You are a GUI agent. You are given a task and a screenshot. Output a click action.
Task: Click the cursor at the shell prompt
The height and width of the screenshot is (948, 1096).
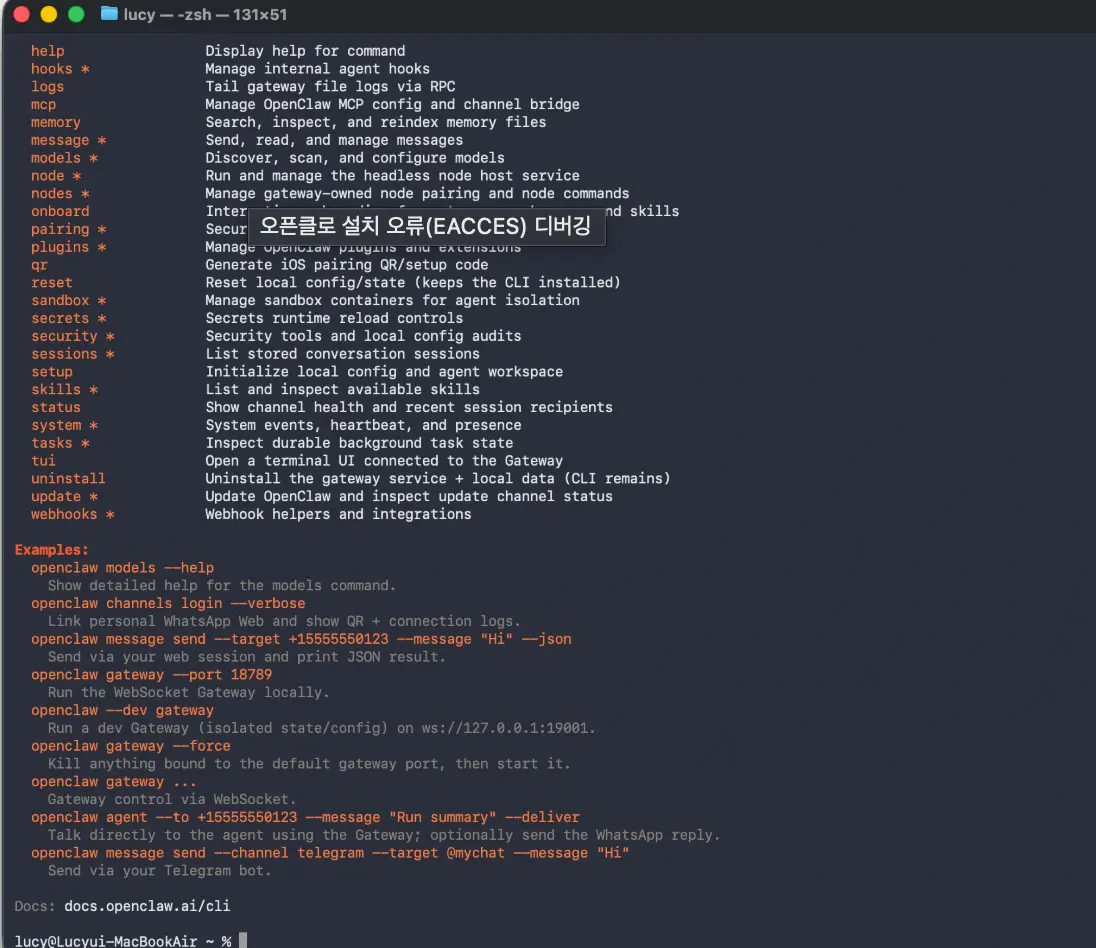click(x=242, y=941)
